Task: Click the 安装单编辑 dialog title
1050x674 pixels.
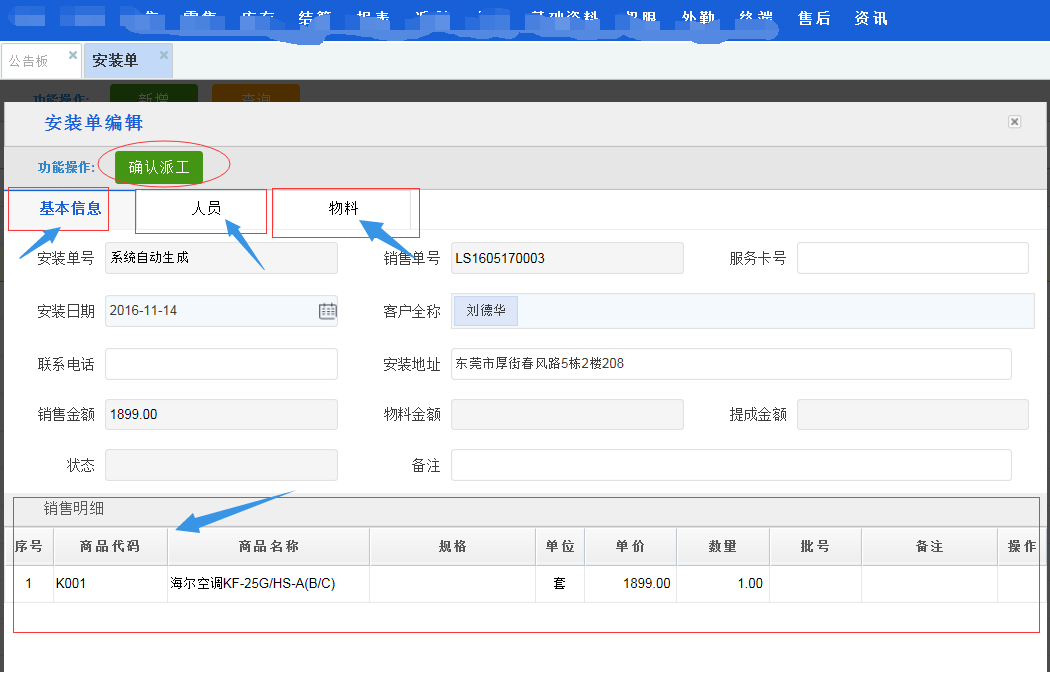Action: point(94,123)
